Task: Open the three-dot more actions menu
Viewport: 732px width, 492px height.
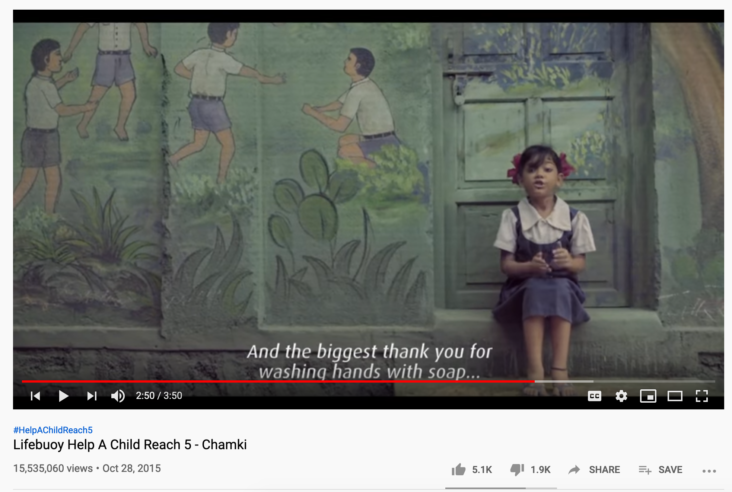Action: coord(709,471)
